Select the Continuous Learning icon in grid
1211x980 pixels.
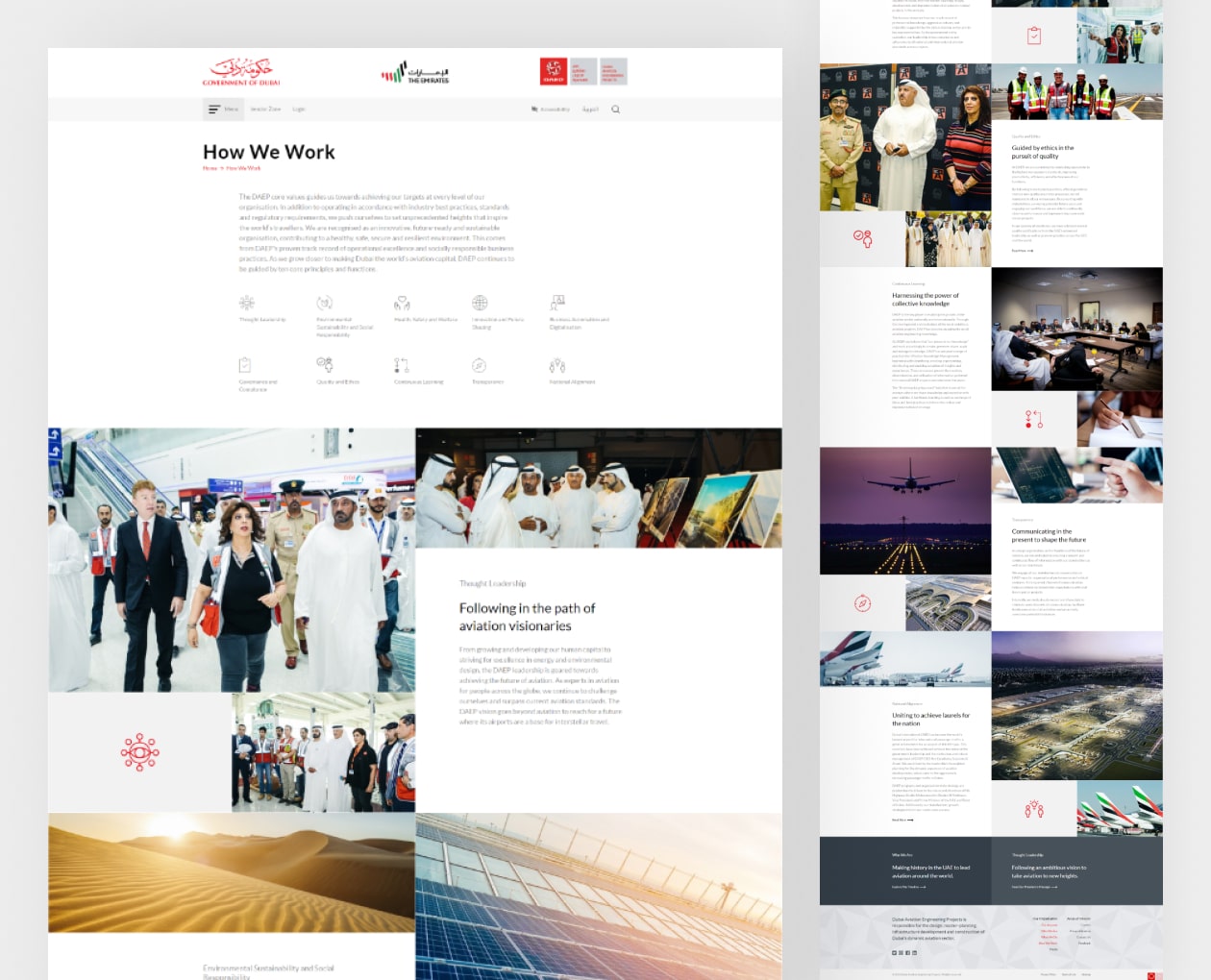[402, 365]
